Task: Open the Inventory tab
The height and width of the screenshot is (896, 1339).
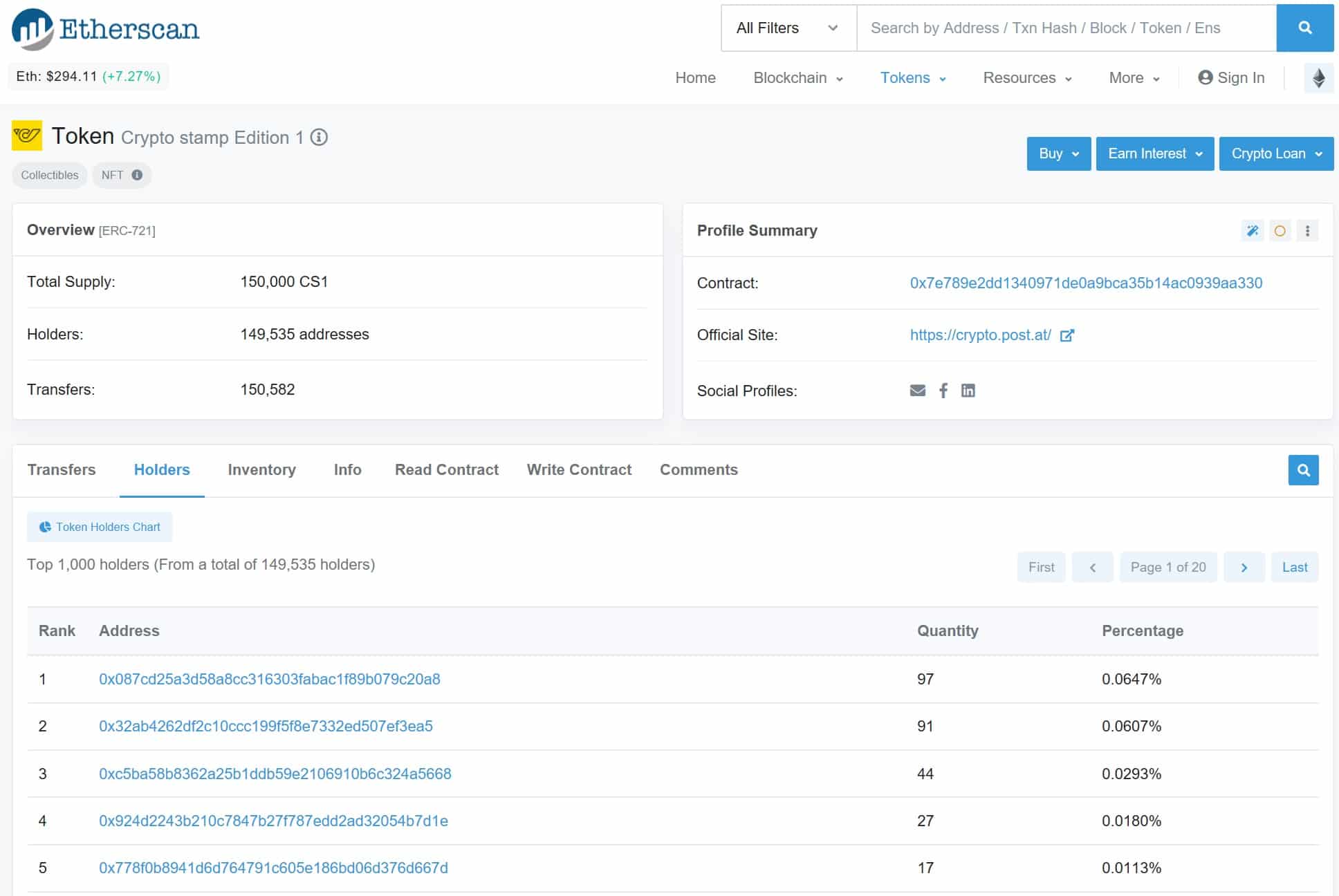Action: (x=261, y=470)
